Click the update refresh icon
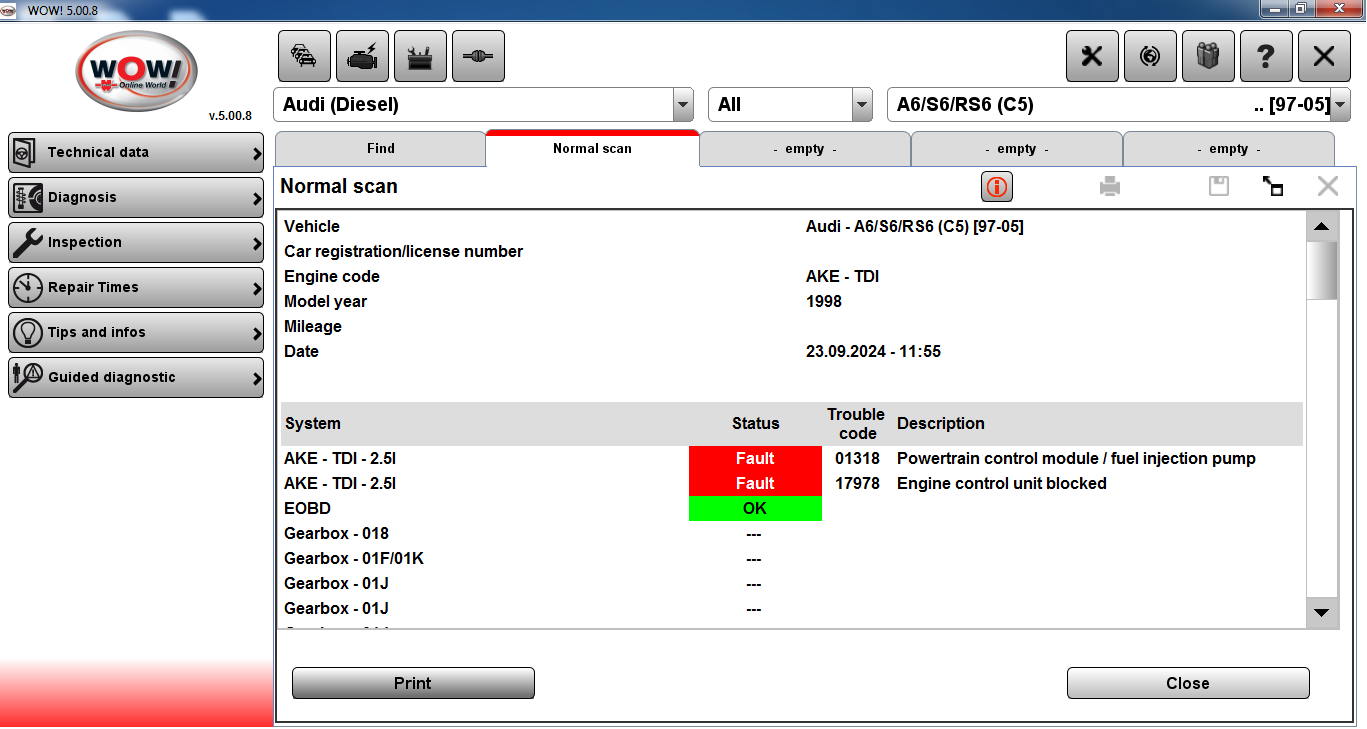Image resolution: width=1367 pixels, height=729 pixels. tap(1150, 56)
